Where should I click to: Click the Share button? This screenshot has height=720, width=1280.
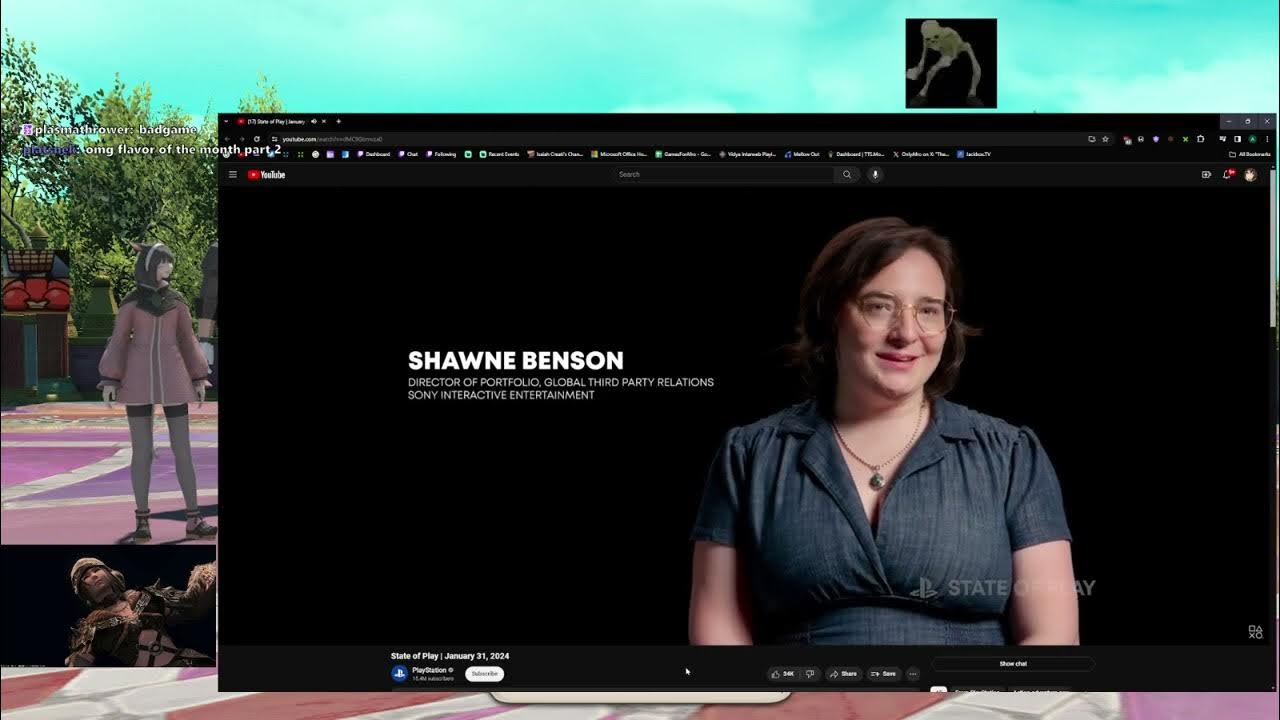844,674
